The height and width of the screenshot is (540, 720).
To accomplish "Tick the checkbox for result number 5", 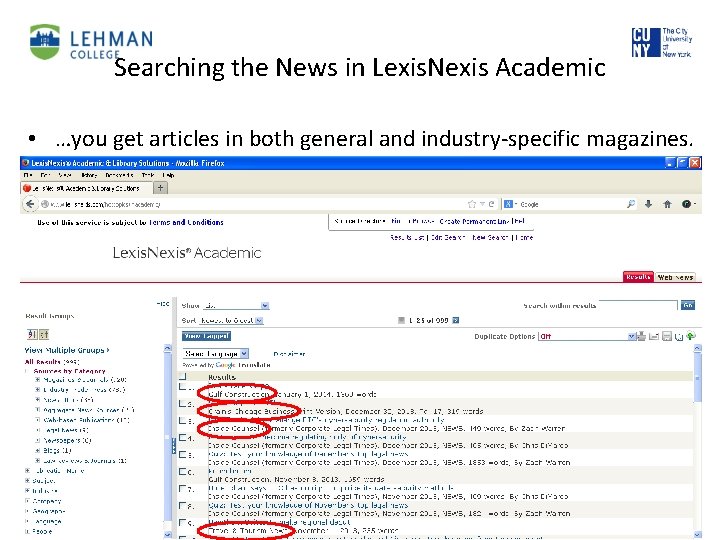I will click(x=183, y=454).
